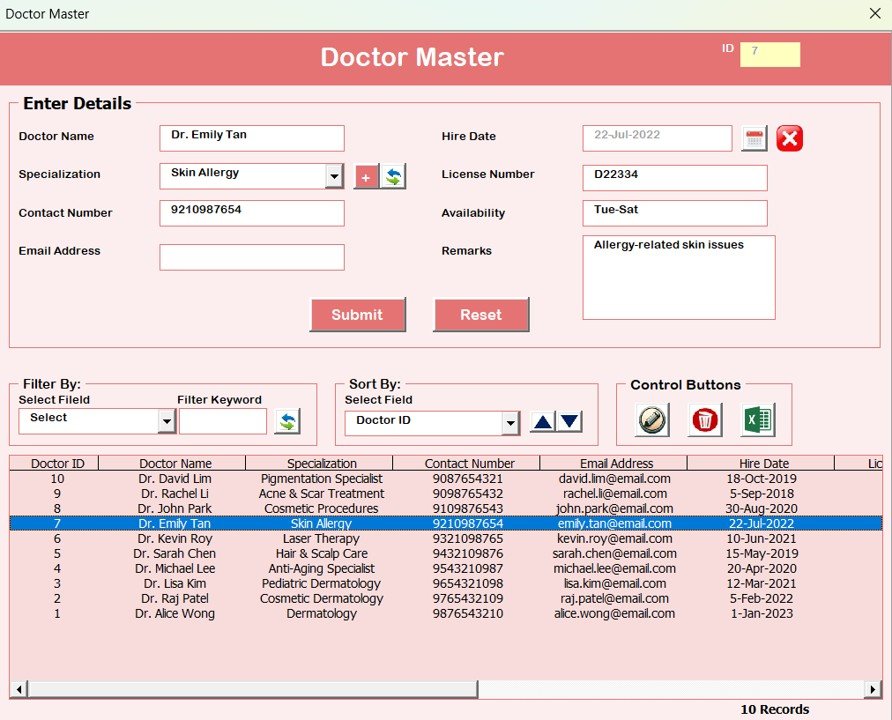Image resolution: width=892 pixels, height=720 pixels.
Task: Select the Dr. Sarah Chen row
Action: point(446,553)
